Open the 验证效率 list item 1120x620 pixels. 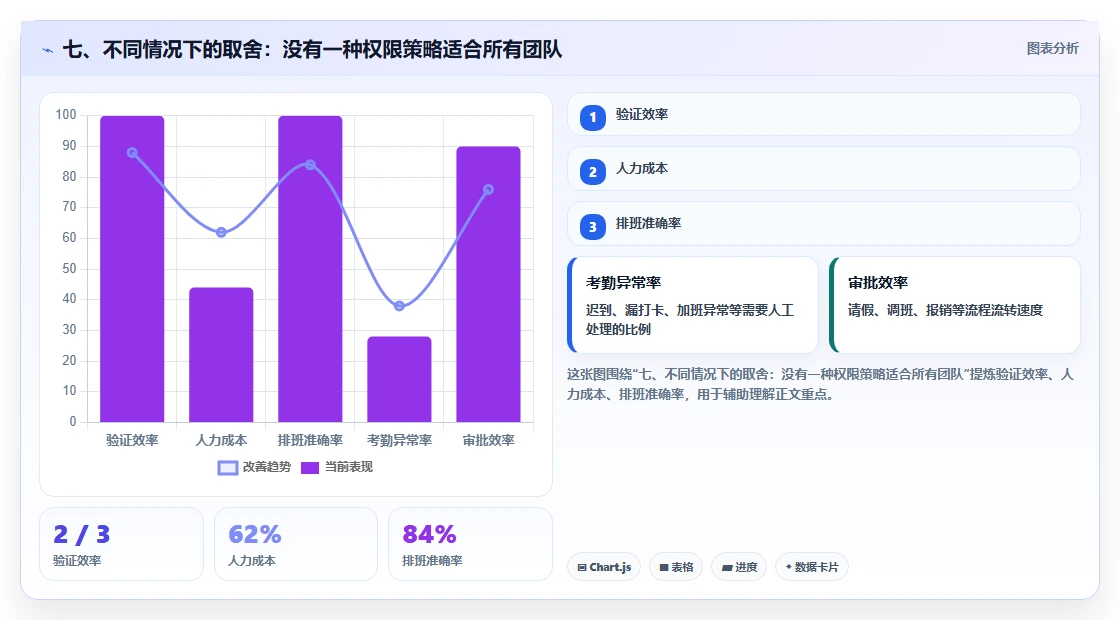[x=824, y=114]
